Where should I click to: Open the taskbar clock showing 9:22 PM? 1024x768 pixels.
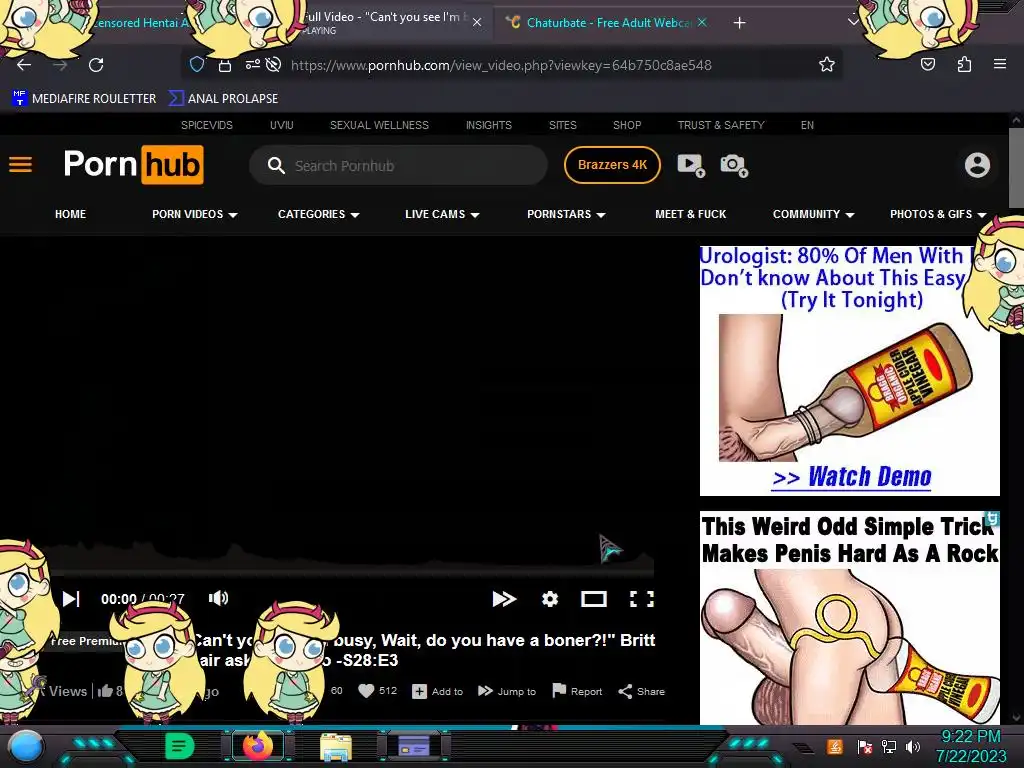click(971, 746)
